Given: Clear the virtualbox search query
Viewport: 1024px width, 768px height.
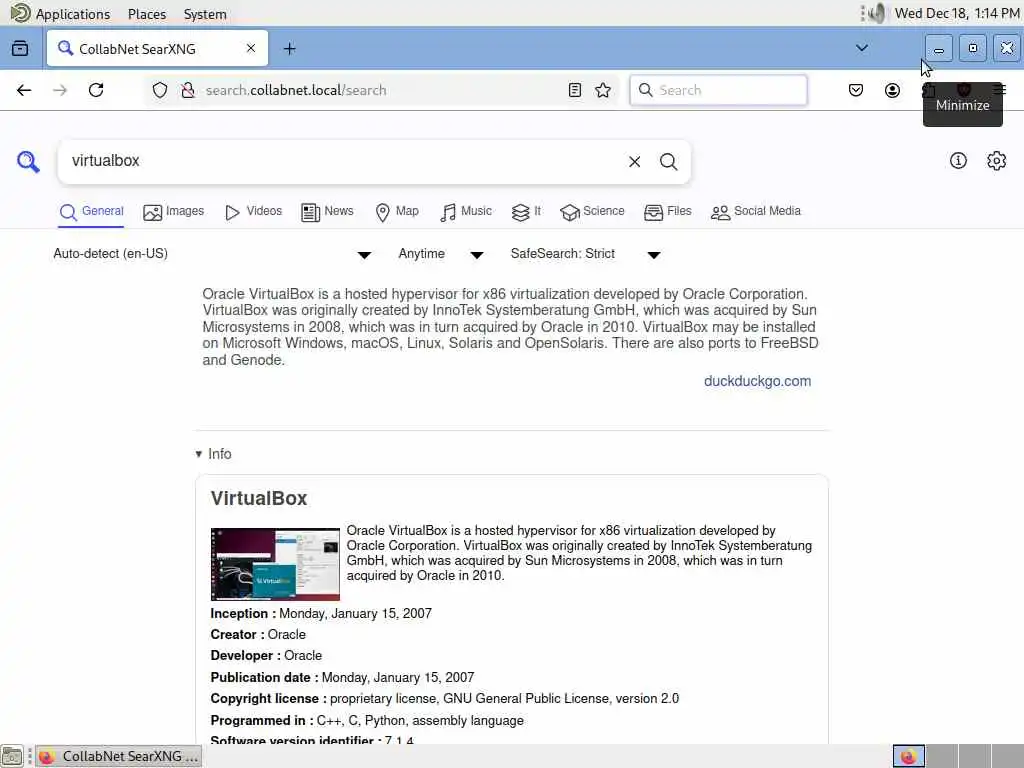Looking at the screenshot, I should click(x=634, y=161).
